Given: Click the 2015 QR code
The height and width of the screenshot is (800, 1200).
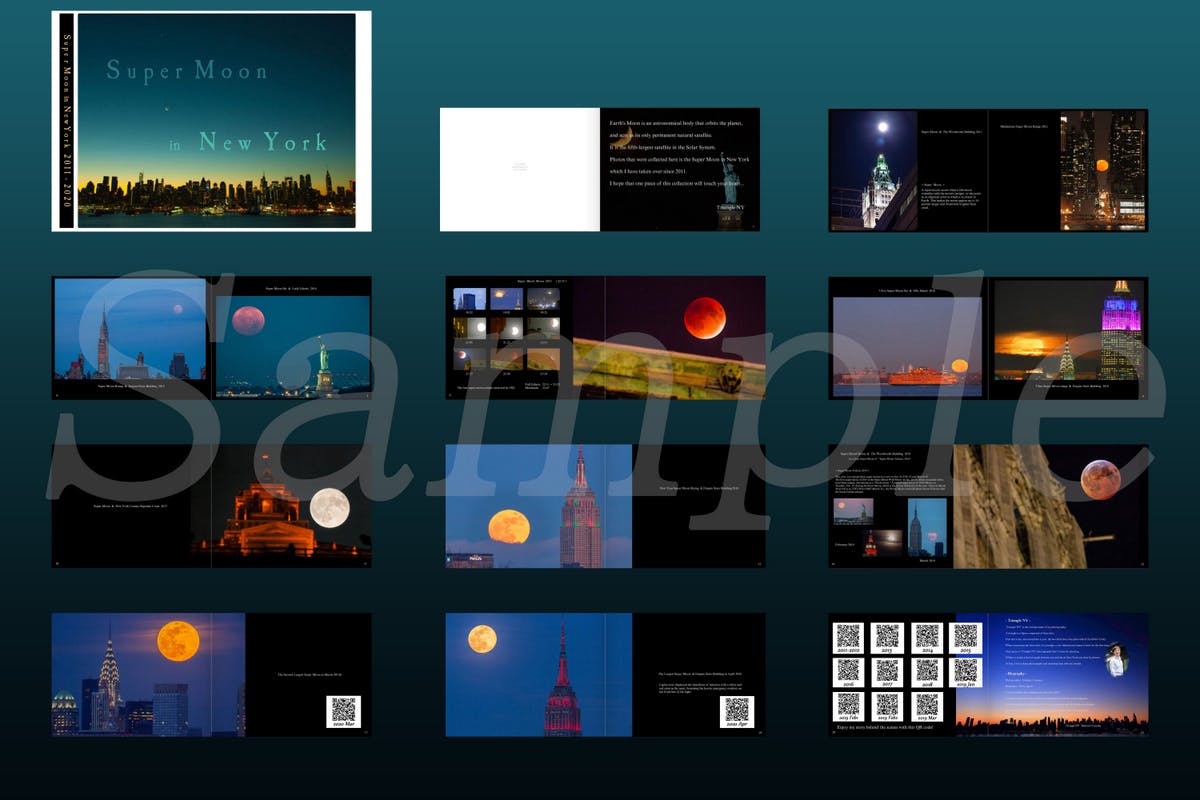Looking at the screenshot, I should pos(964,637).
